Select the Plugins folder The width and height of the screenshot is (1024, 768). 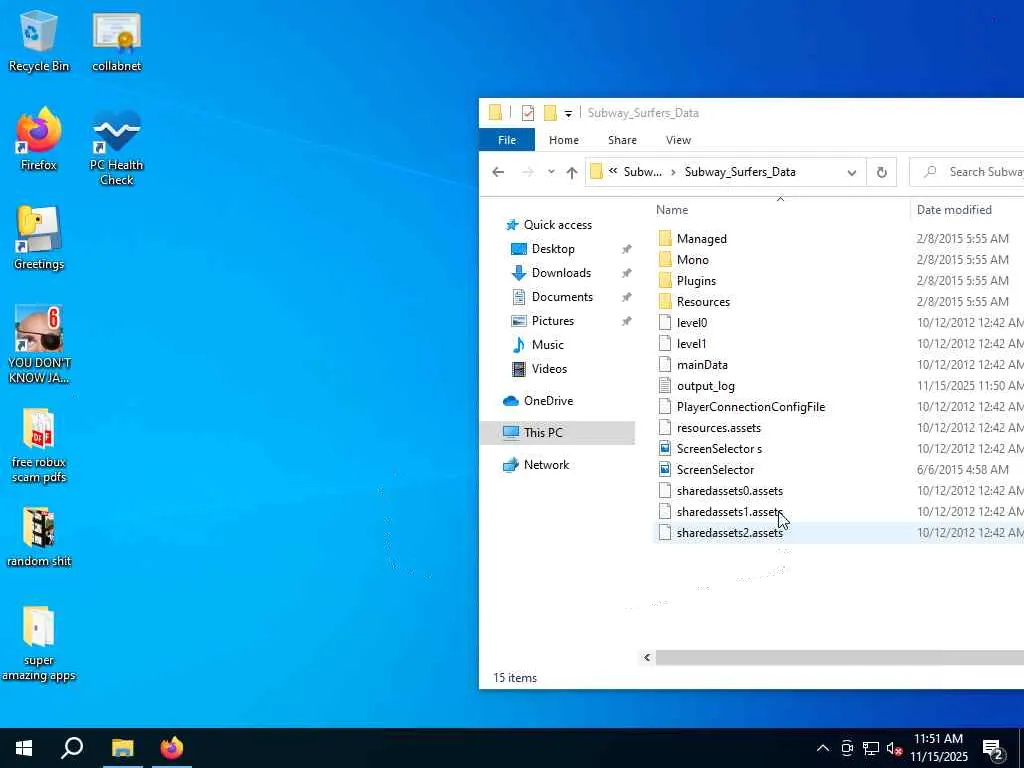[x=696, y=281]
